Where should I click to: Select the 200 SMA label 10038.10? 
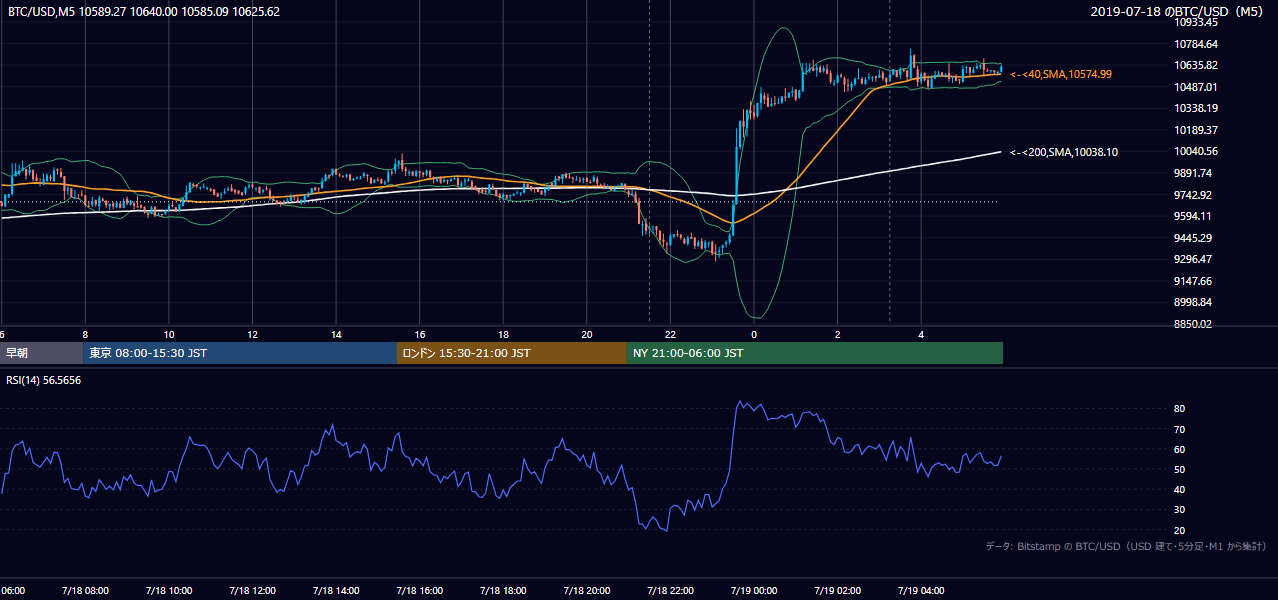[x=1064, y=152]
